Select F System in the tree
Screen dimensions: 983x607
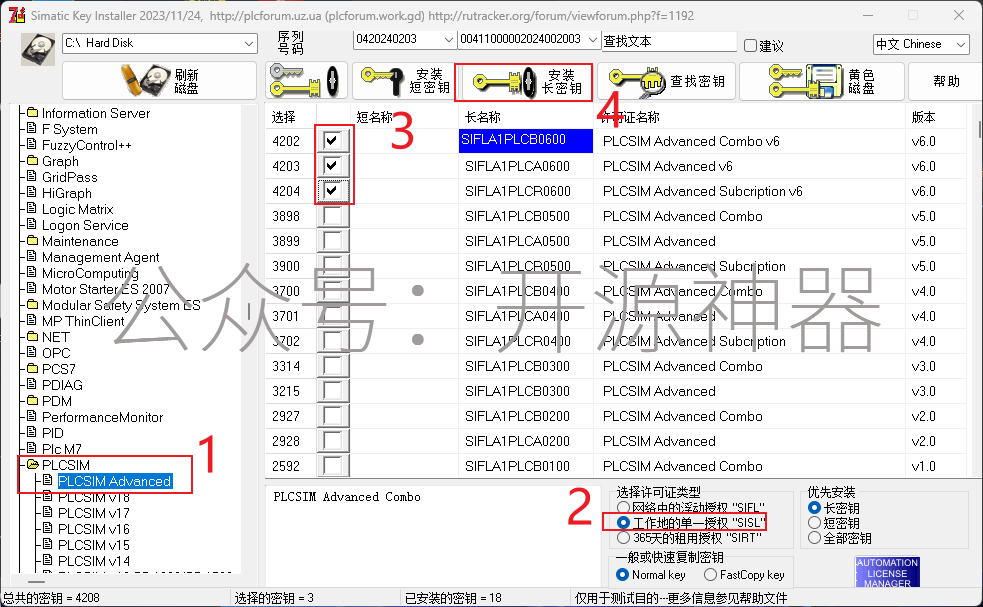pyautogui.click(x=70, y=129)
